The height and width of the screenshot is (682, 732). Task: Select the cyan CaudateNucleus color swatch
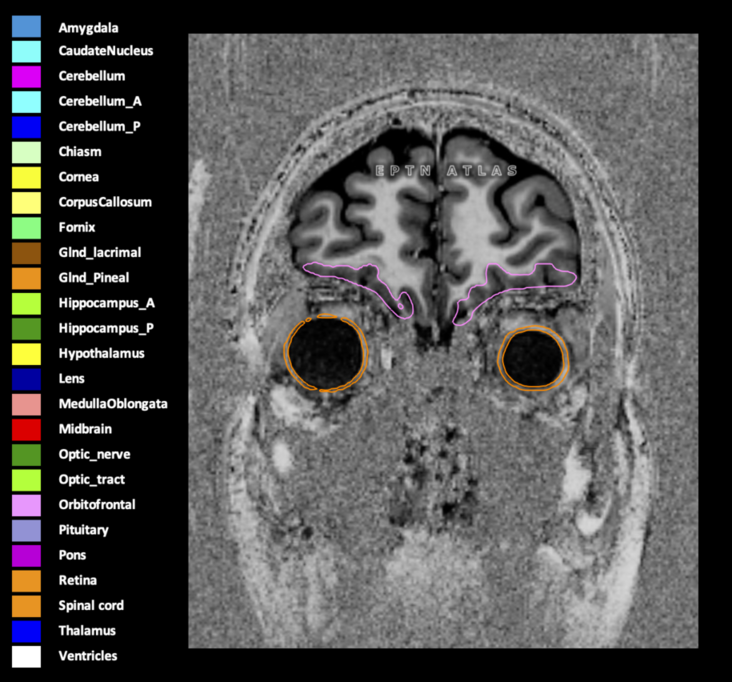[26, 51]
